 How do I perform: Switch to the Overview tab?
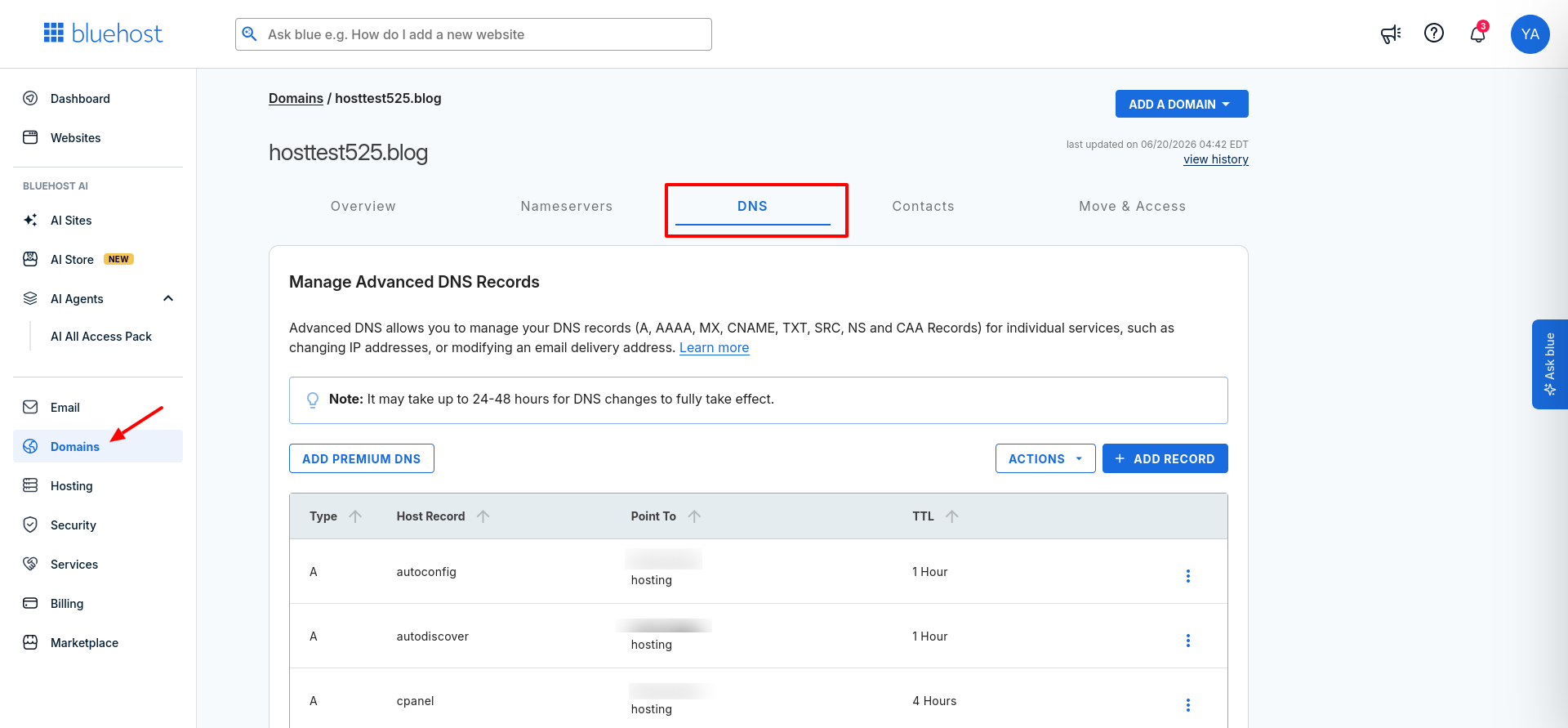point(363,206)
